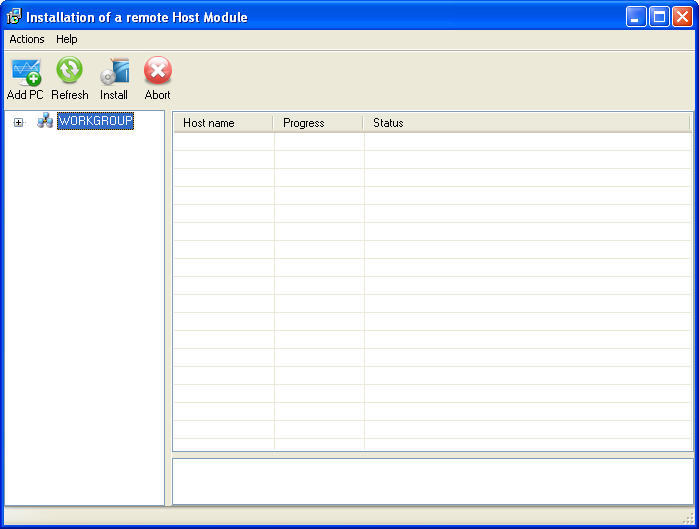Click the Refresh toolbar icon
Image resolution: width=699 pixels, height=529 pixels.
tap(70, 70)
